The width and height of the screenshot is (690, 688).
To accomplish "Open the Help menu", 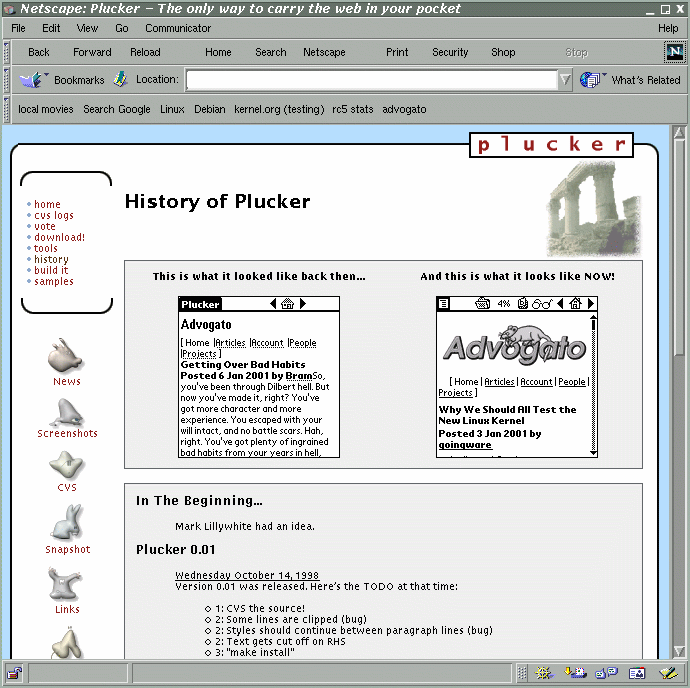I will point(668,28).
